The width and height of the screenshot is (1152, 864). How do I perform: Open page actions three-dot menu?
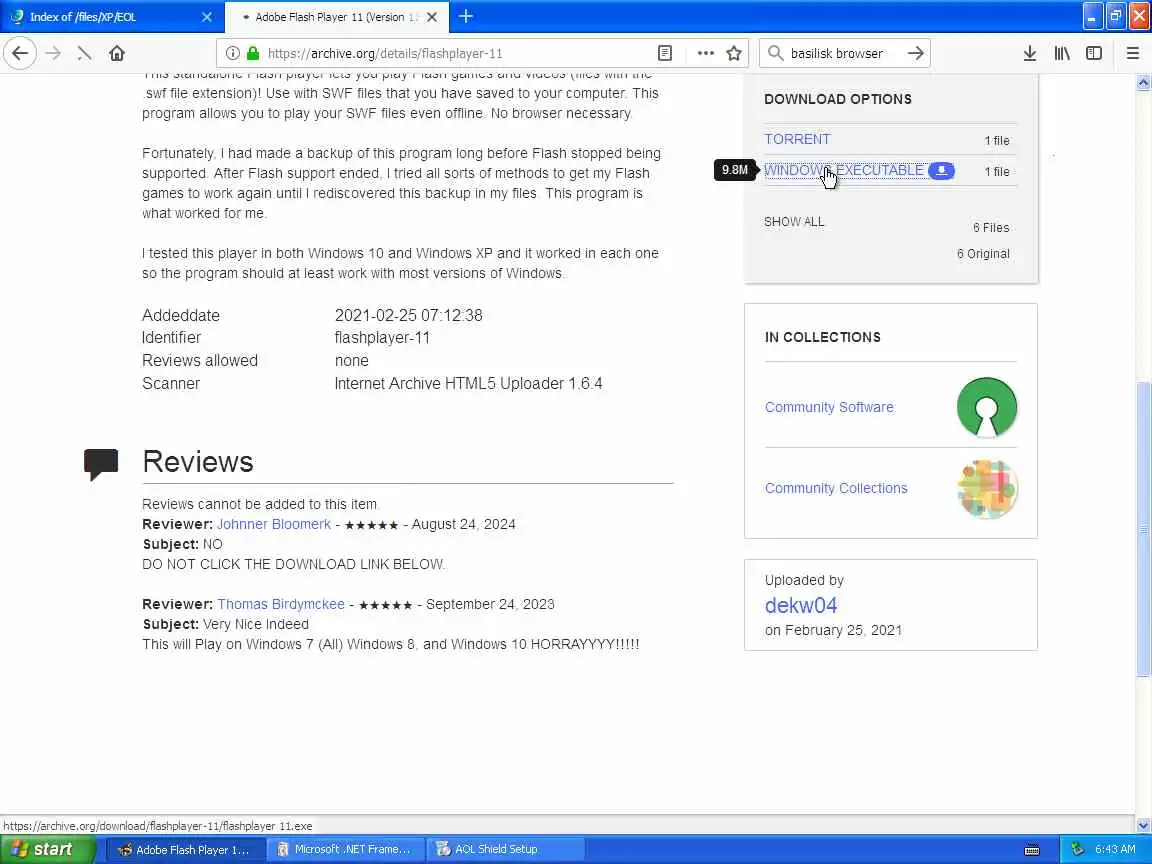point(705,53)
